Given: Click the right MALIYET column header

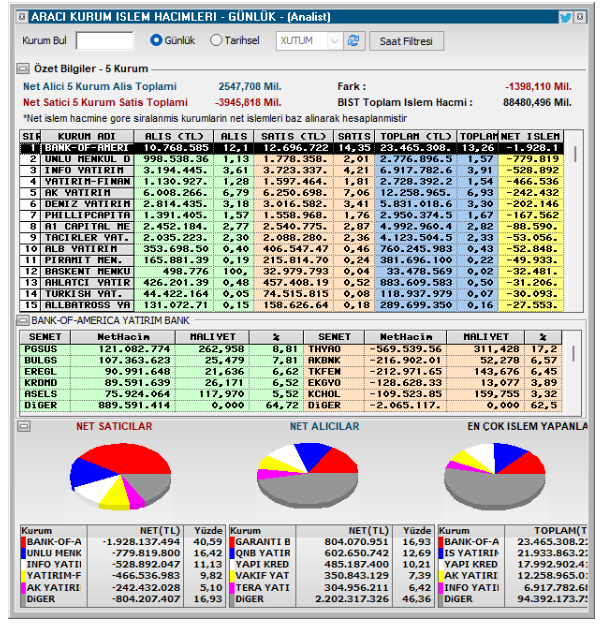Looking at the screenshot, I should 485,337.
